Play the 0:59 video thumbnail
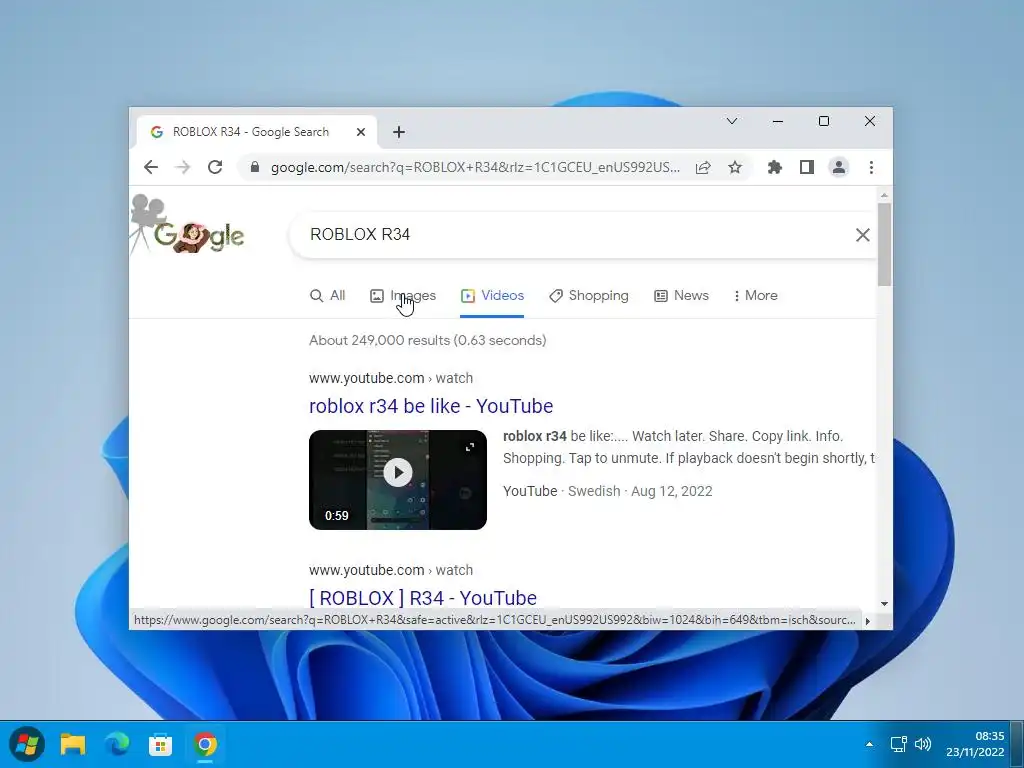The image size is (1024, 768). [x=398, y=480]
